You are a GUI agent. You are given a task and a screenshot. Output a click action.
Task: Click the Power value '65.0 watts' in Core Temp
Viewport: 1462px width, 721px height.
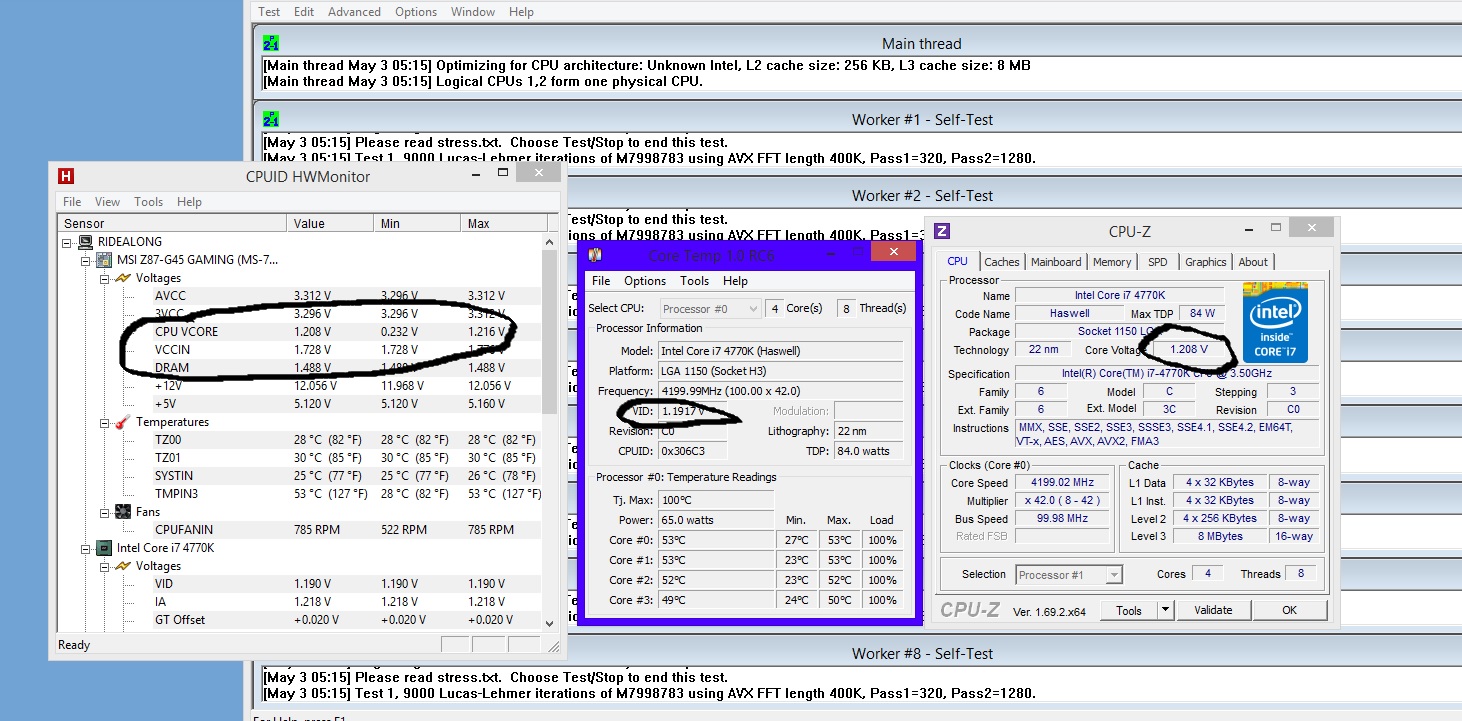[x=715, y=520]
